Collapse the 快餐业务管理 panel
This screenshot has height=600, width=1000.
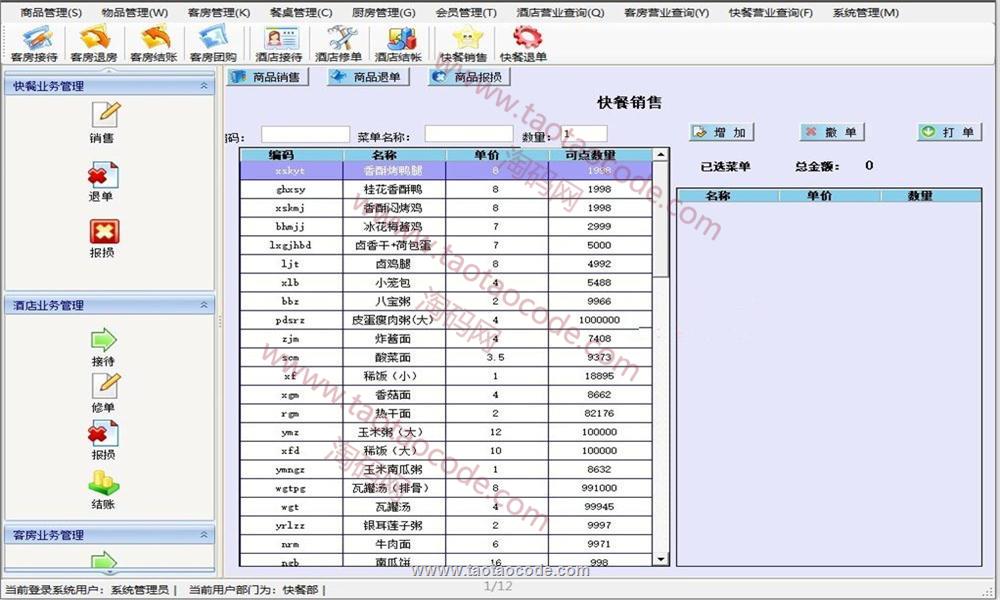tap(204, 87)
